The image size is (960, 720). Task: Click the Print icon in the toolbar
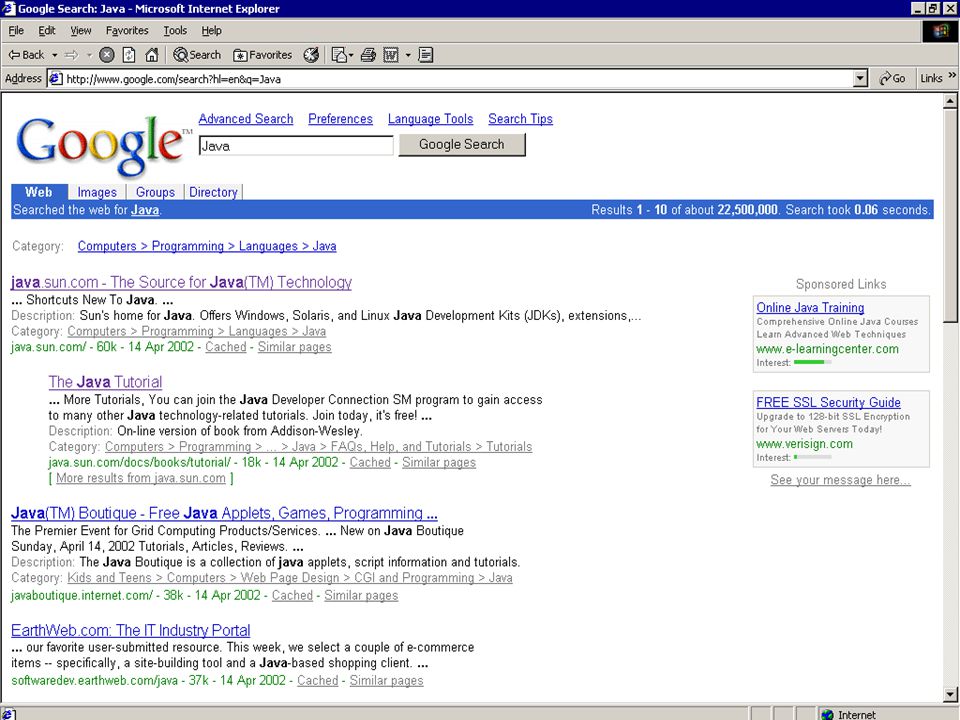(x=368, y=55)
